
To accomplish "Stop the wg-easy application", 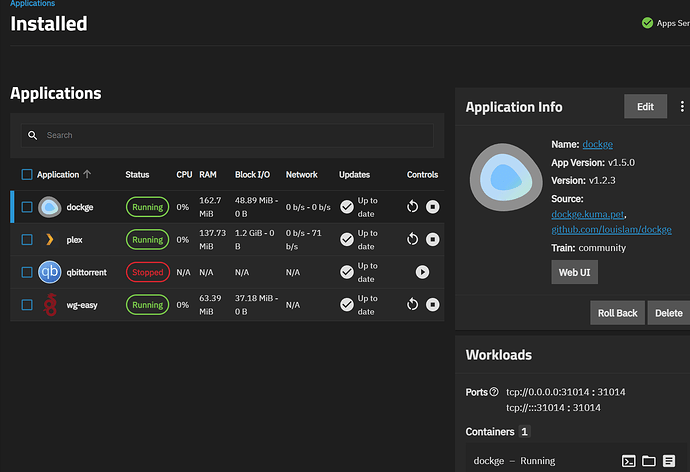I will pos(433,304).
